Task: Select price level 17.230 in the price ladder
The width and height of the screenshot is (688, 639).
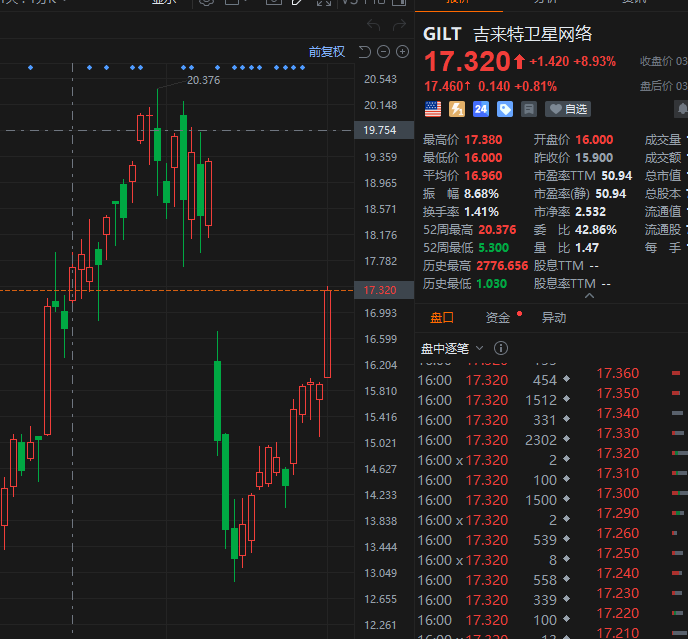Action: (x=618, y=593)
